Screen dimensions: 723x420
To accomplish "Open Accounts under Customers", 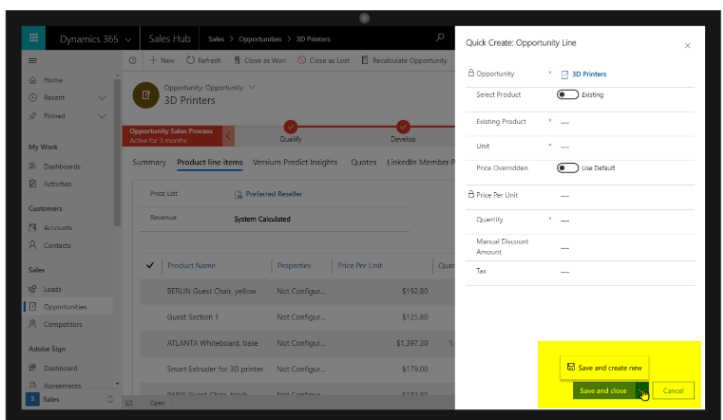I will (x=58, y=227).
